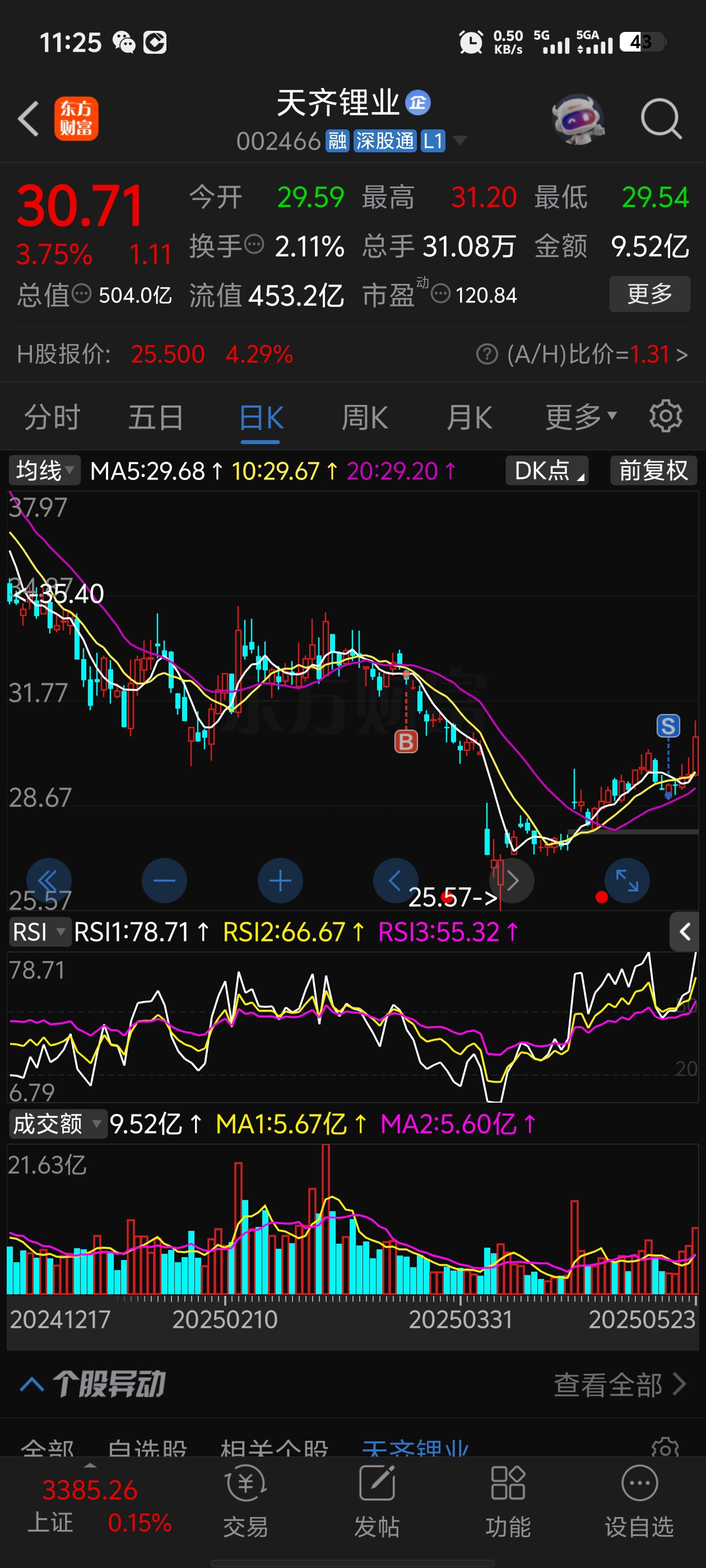Tap the WeChat icon in status bar
The image size is (706, 1568).
tap(124, 43)
